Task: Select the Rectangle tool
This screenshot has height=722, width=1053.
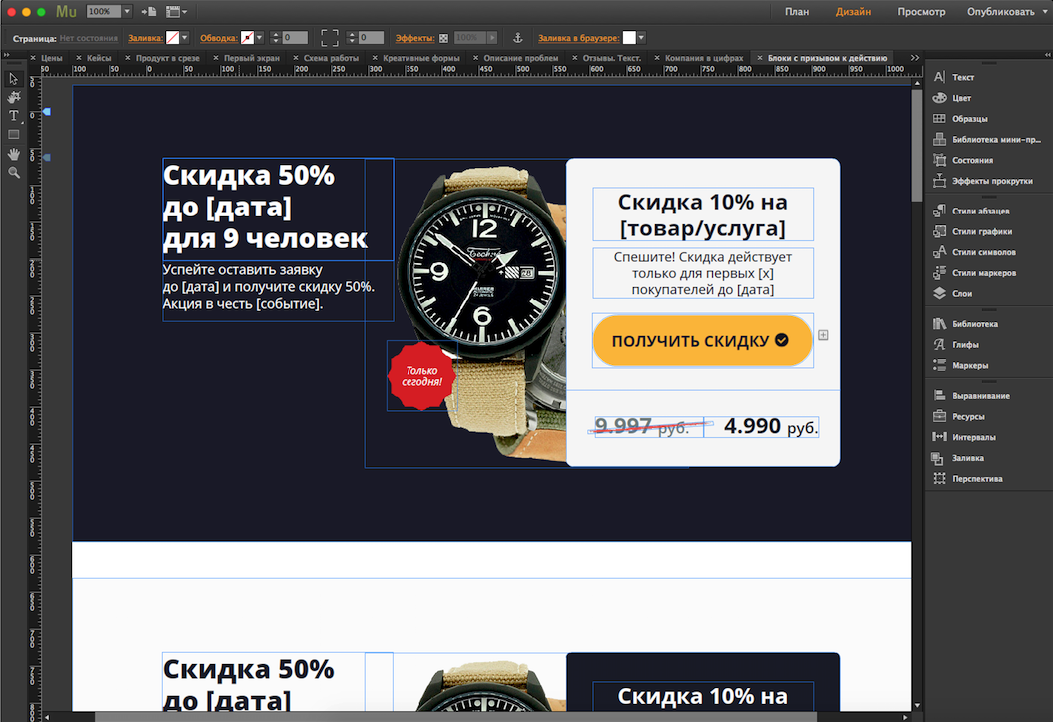Action: click(x=13, y=135)
